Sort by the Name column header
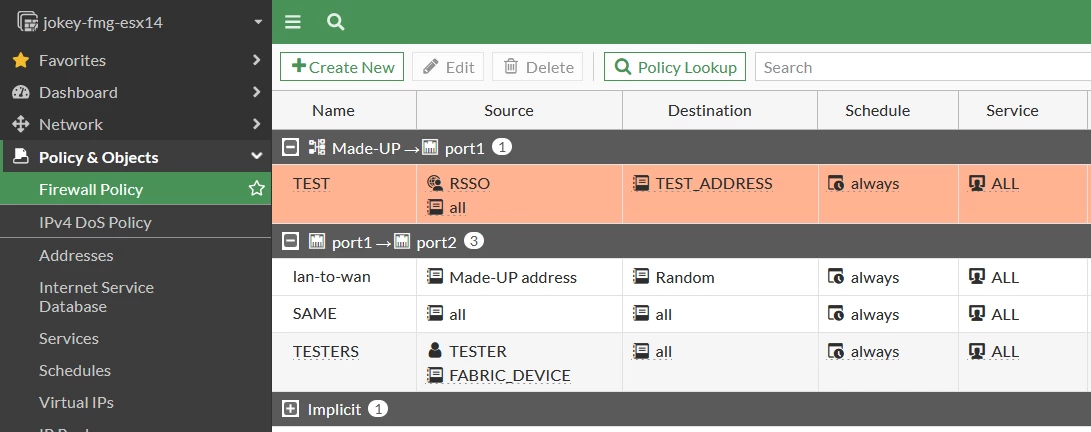The height and width of the screenshot is (432, 1091). pos(333,111)
